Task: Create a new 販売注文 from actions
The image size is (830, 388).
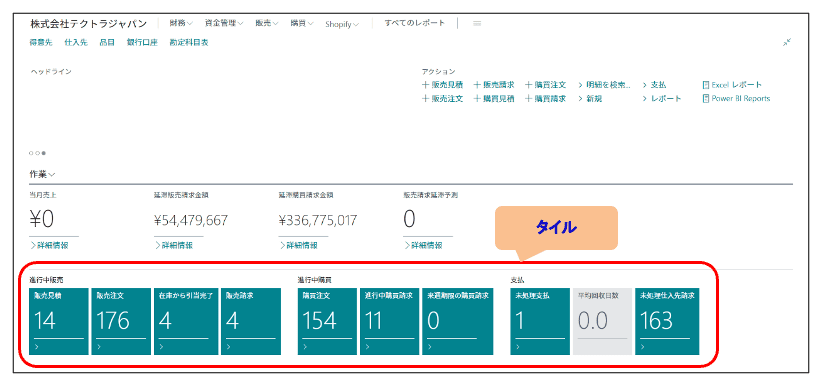Action: coord(443,98)
